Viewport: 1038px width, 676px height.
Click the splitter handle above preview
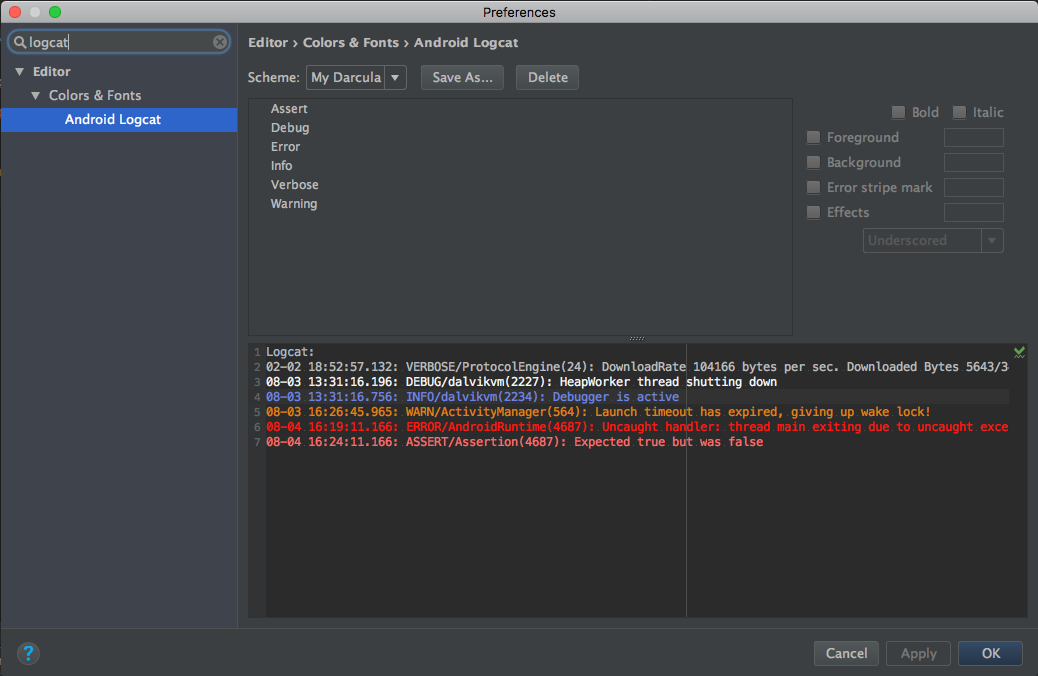tap(637, 338)
